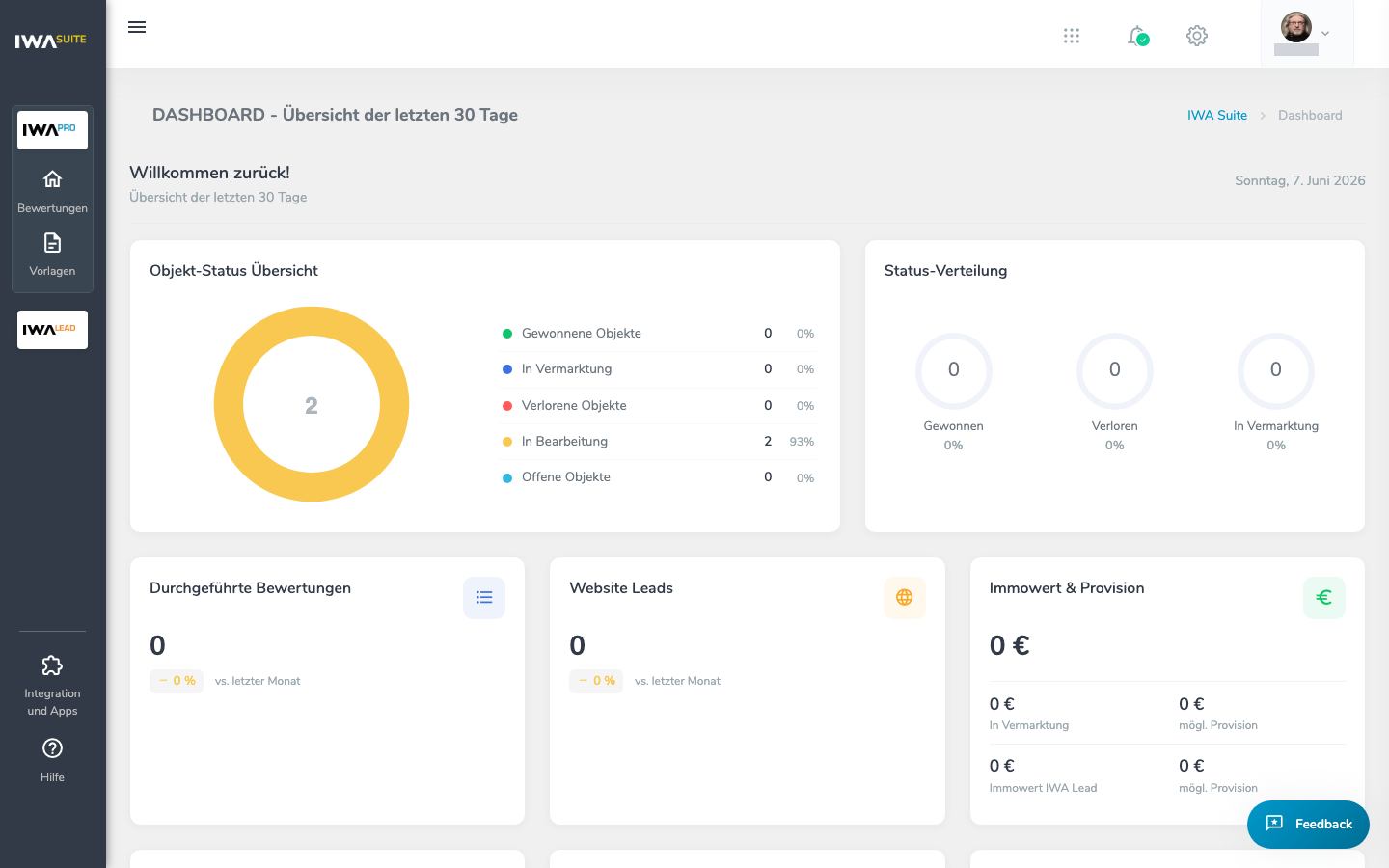Screen dimensions: 1389x868
Task: Open settings gear
Action: tap(1197, 36)
